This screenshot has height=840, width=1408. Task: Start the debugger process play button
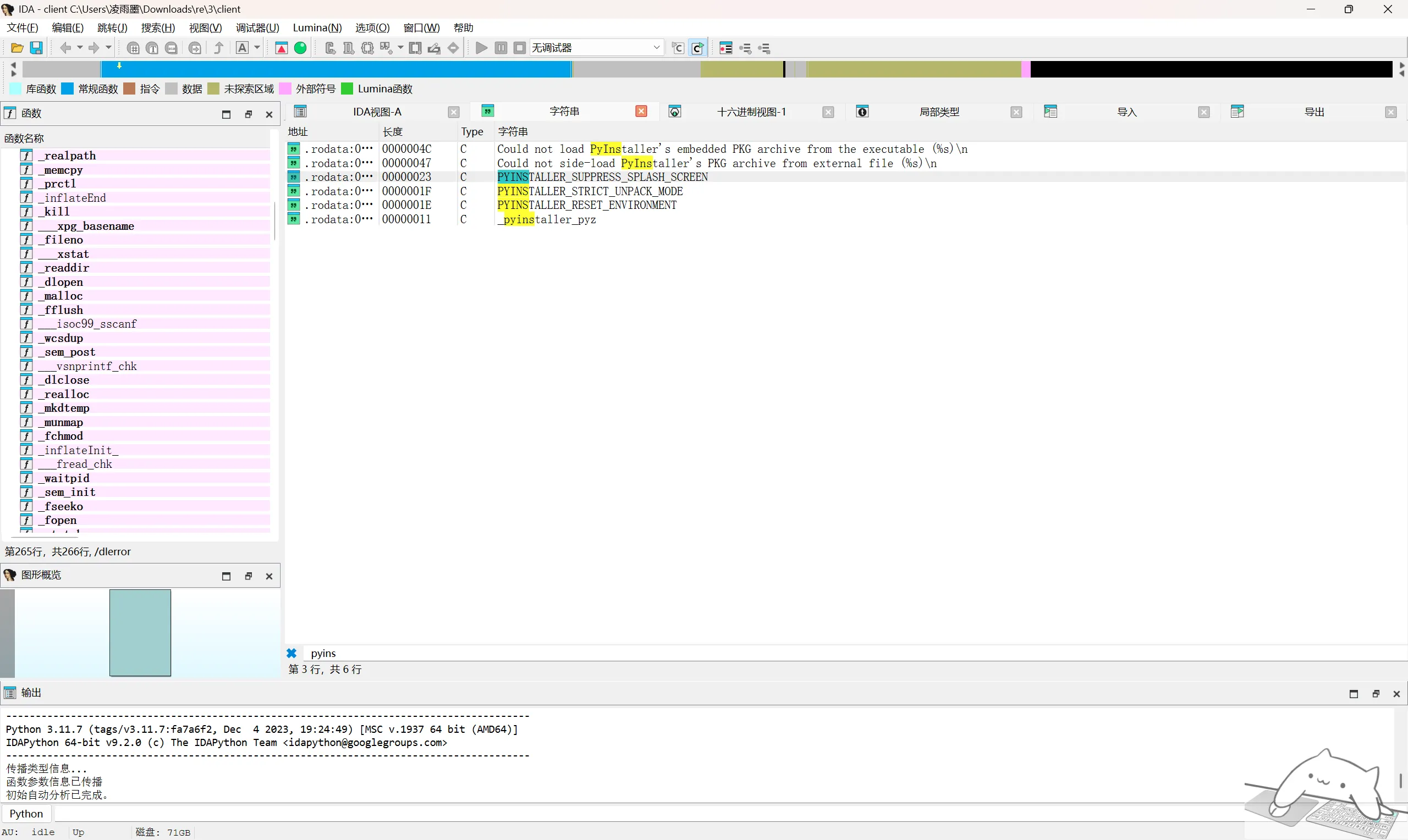click(481, 48)
